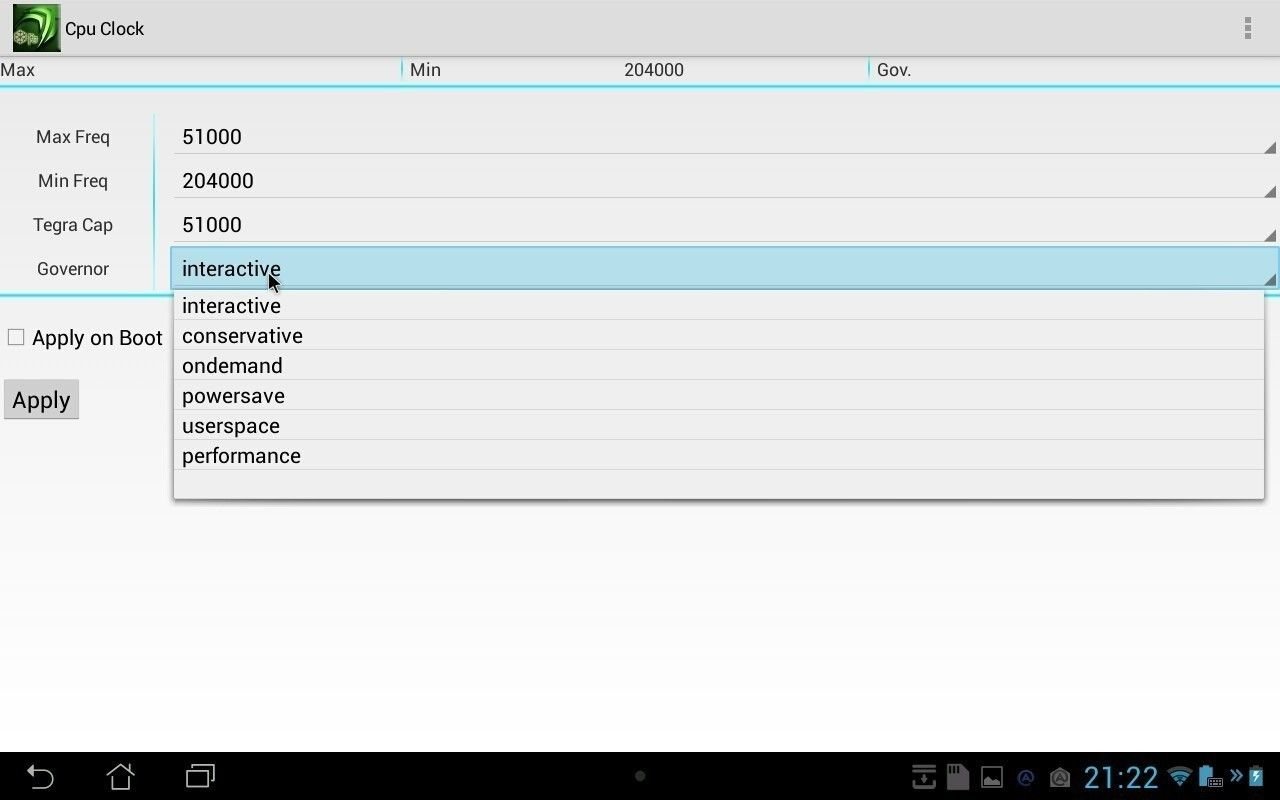Click the Max header in status row
Viewport: 1280px width, 800px height.
[18, 70]
